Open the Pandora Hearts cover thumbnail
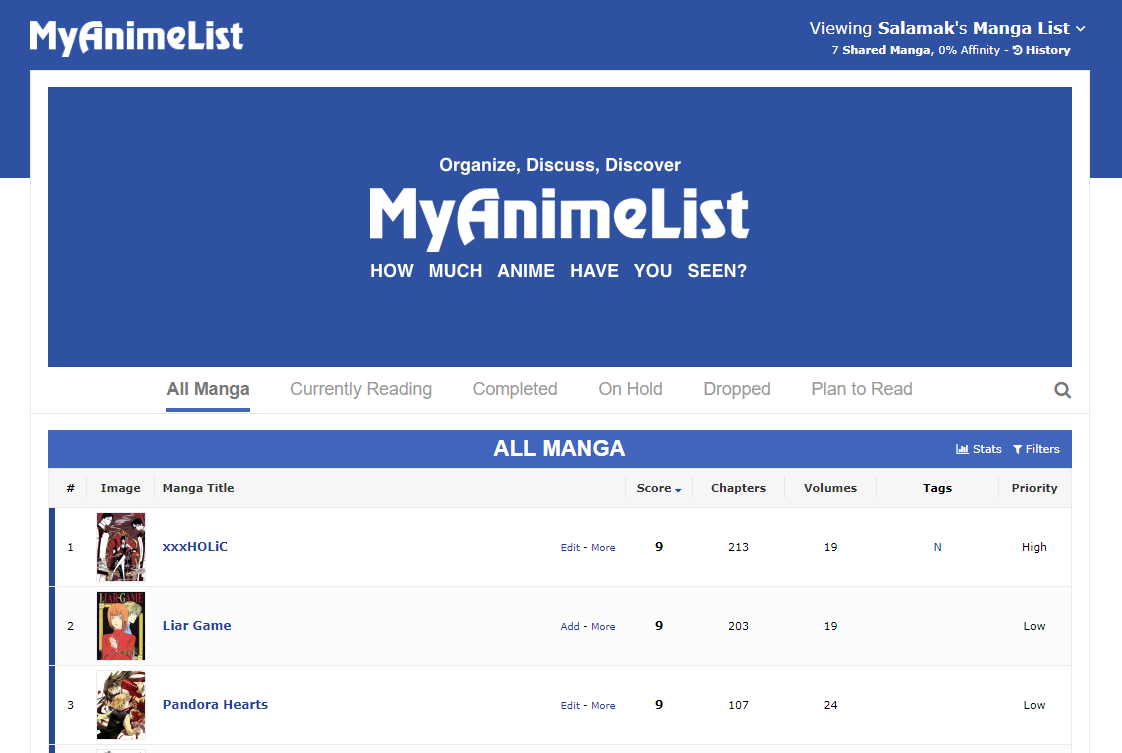Viewport: 1122px width, 753px height. [121, 704]
